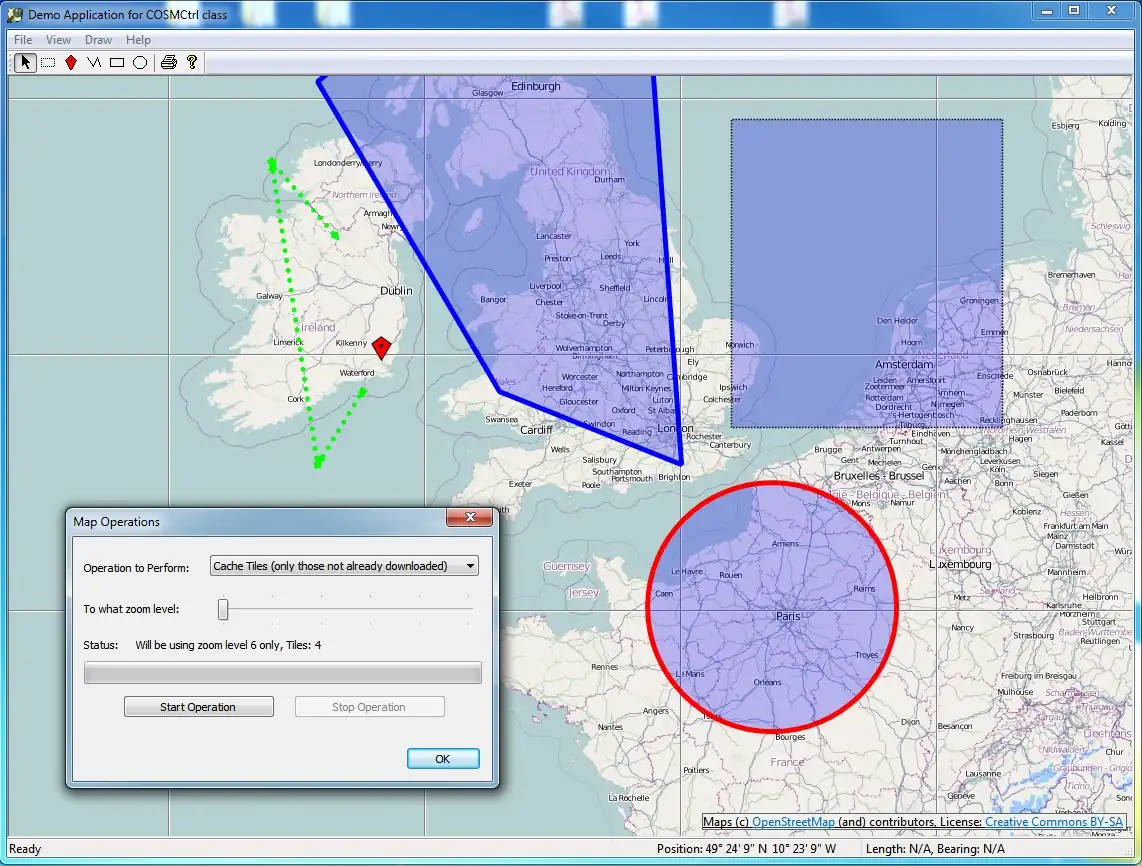Select the rectangle drawing tool

click(117, 63)
